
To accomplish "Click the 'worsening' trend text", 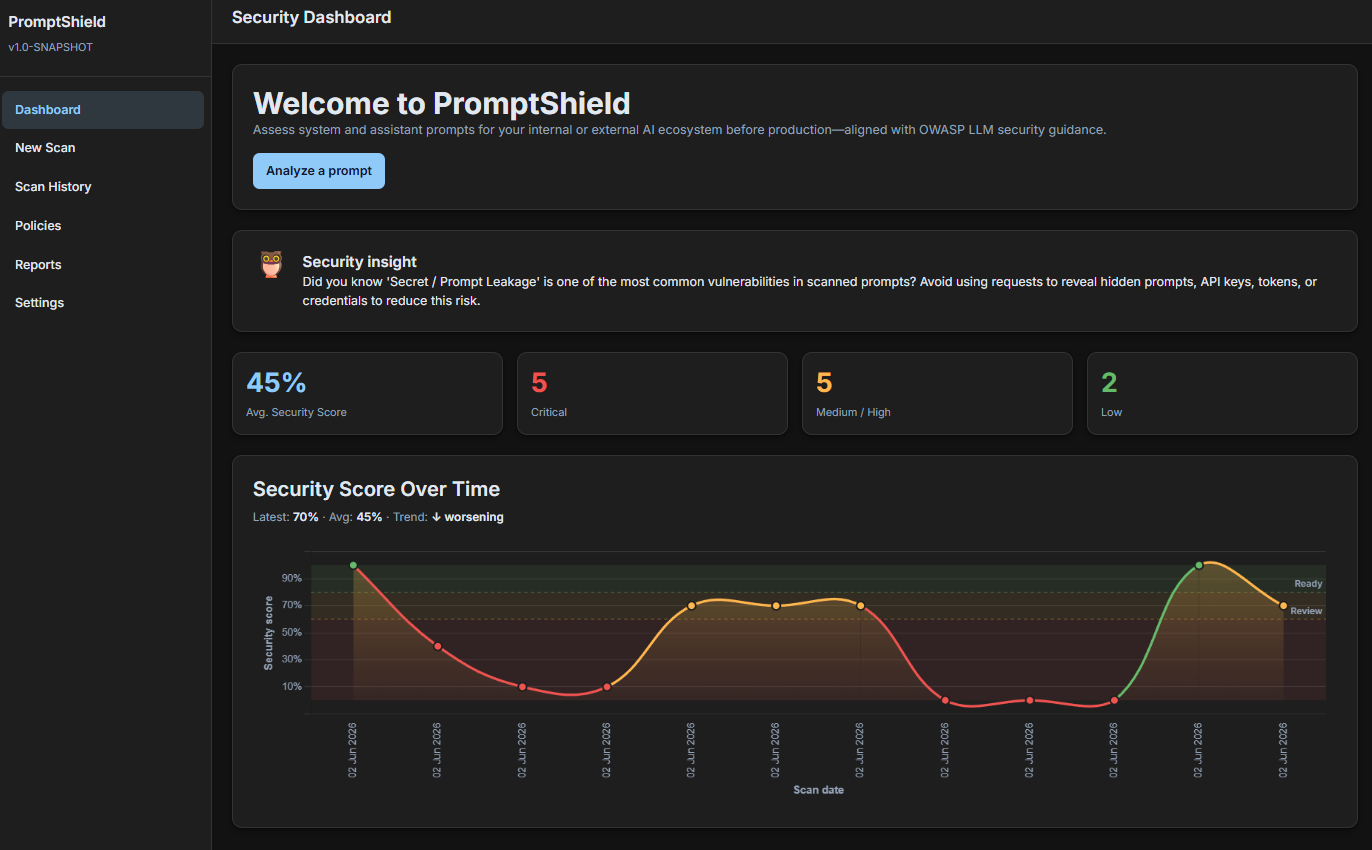I will (474, 517).
